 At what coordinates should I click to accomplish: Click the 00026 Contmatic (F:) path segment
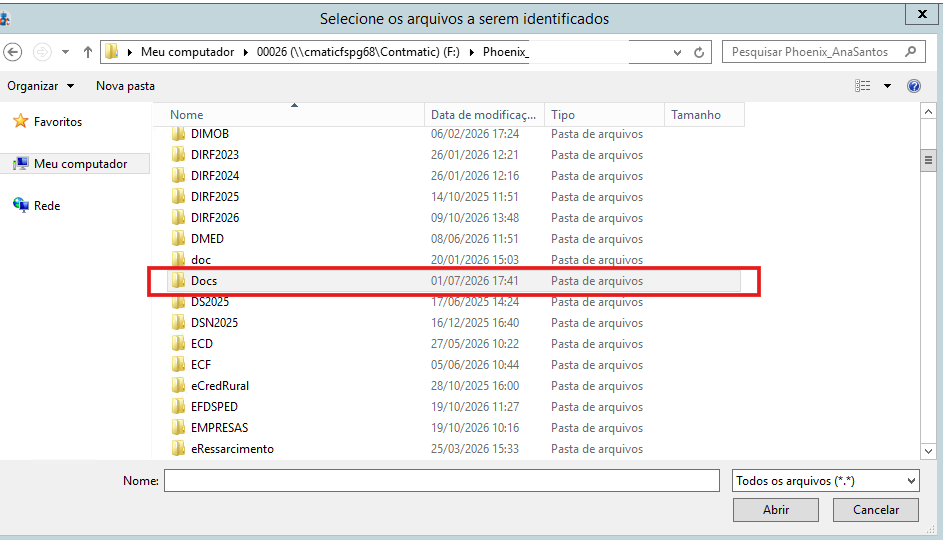(x=358, y=52)
